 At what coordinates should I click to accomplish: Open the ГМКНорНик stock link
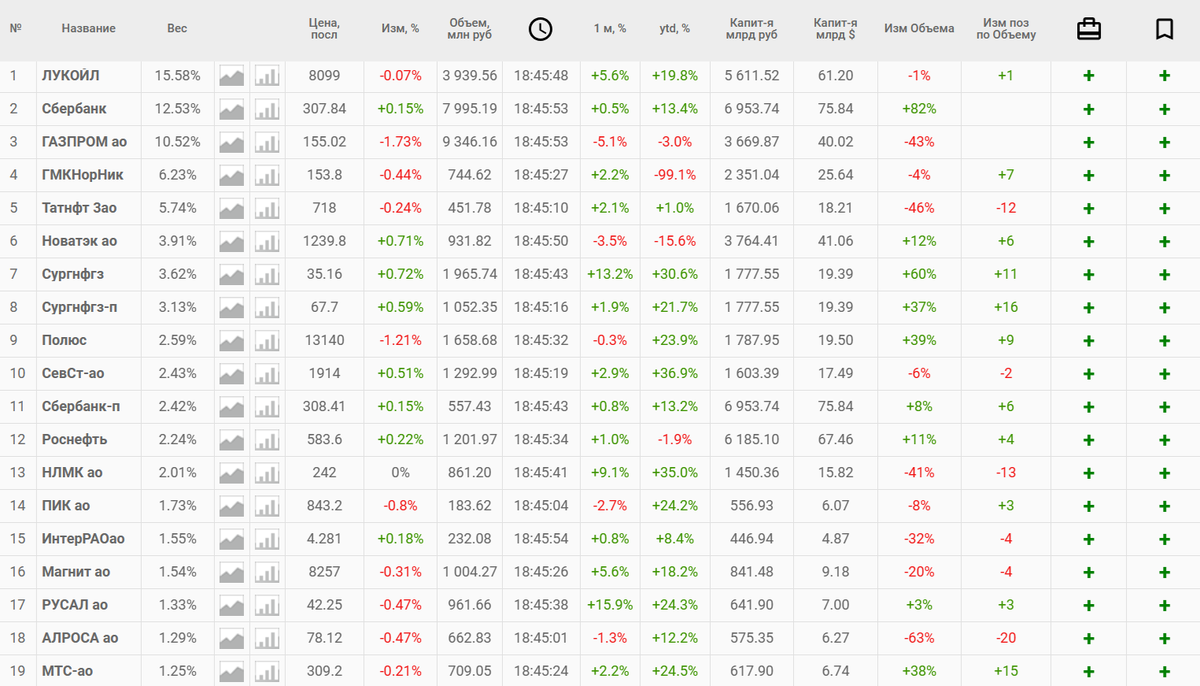point(83,175)
